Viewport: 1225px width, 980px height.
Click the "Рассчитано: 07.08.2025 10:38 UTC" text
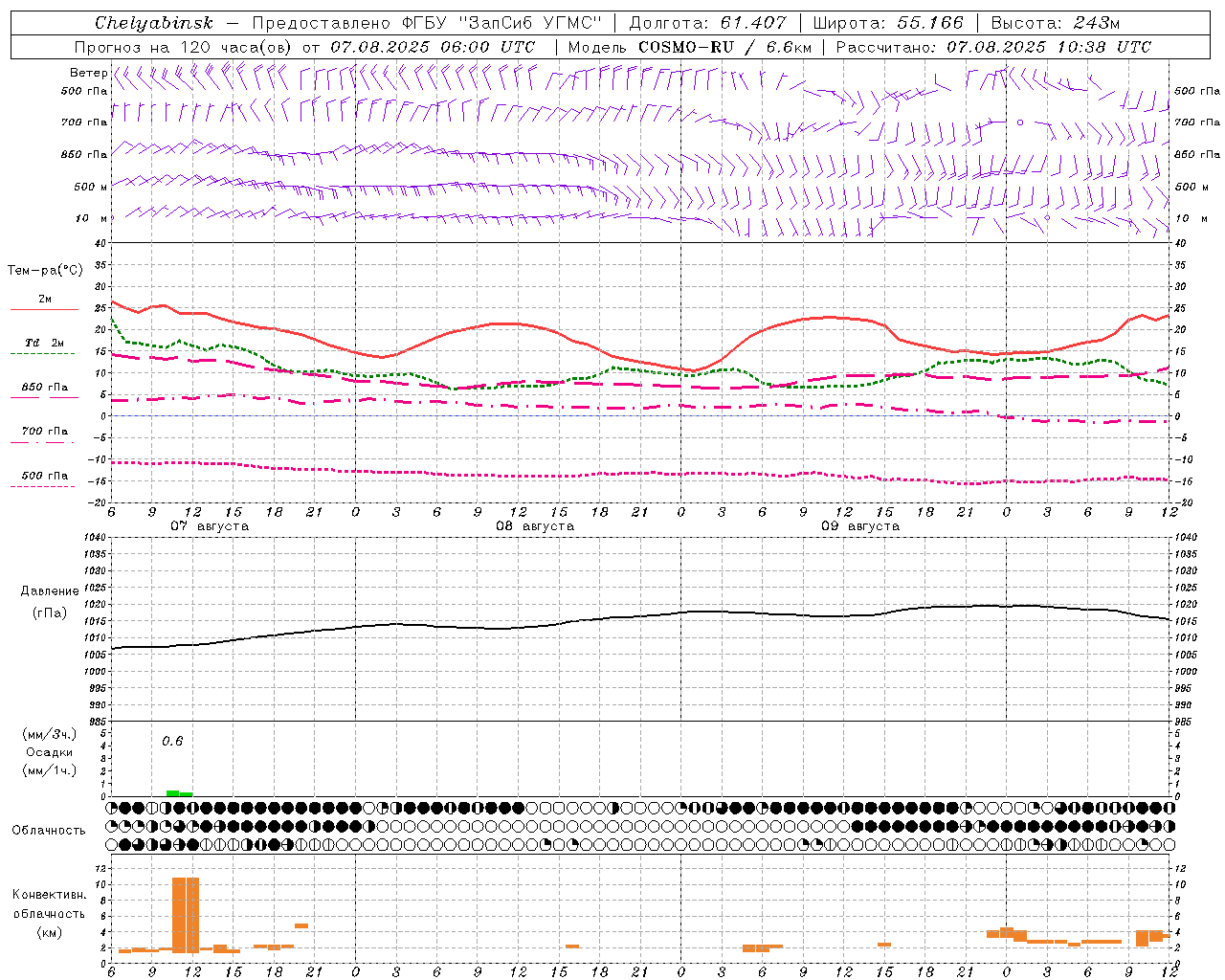coord(994,47)
